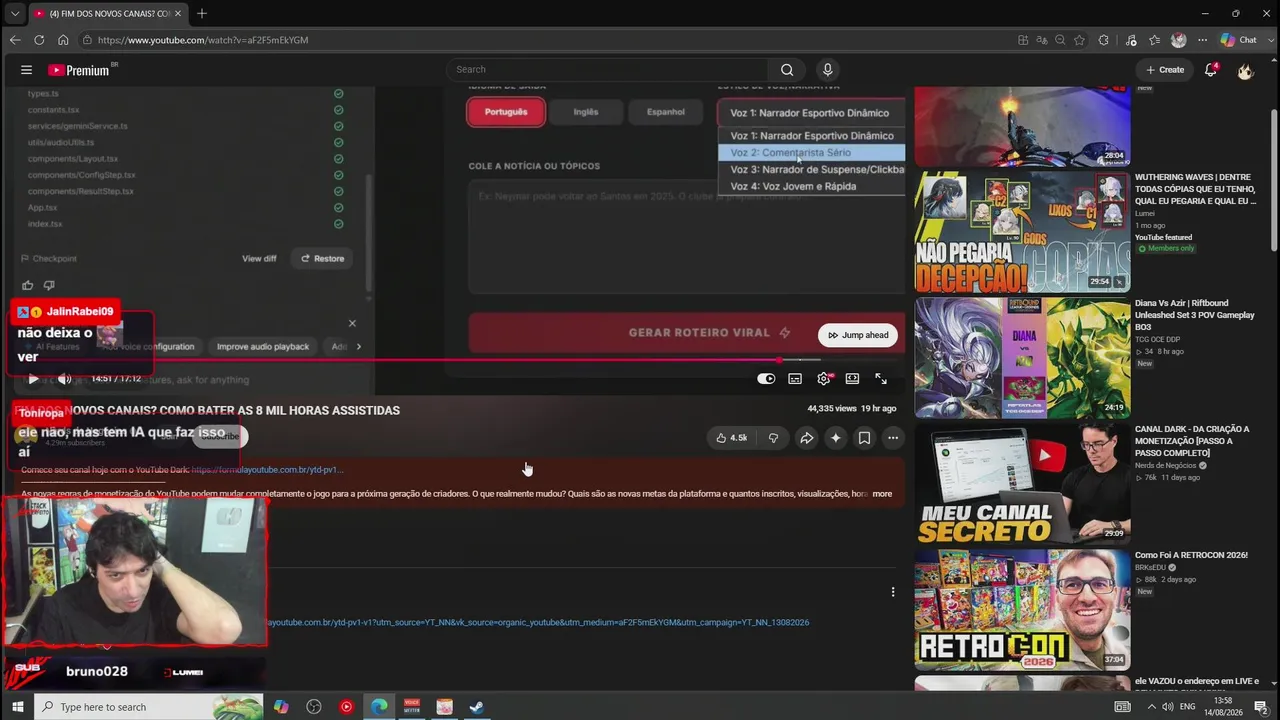Click the 44,335 views text
The image size is (1280, 720).
(832, 409)
